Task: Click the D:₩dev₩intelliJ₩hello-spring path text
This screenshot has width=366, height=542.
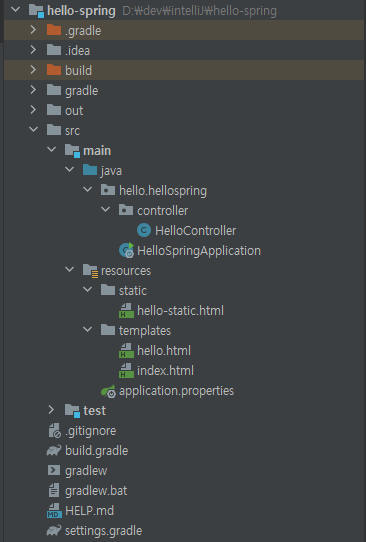Action: (199, 11)
